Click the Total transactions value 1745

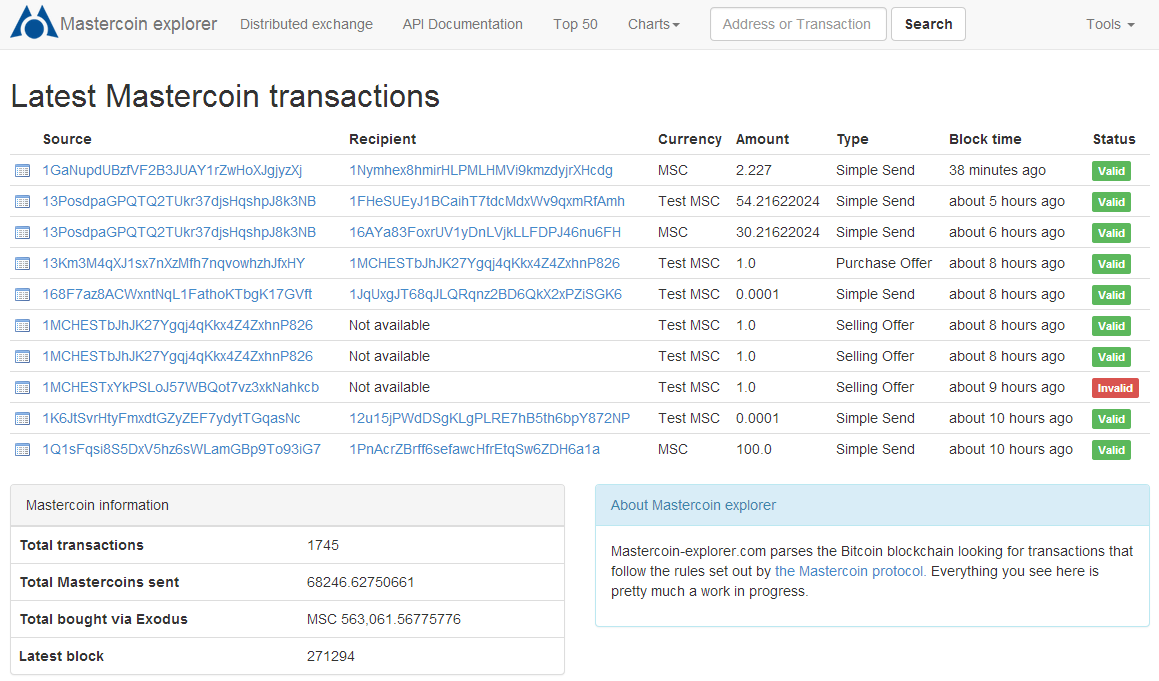pos(323,546)
